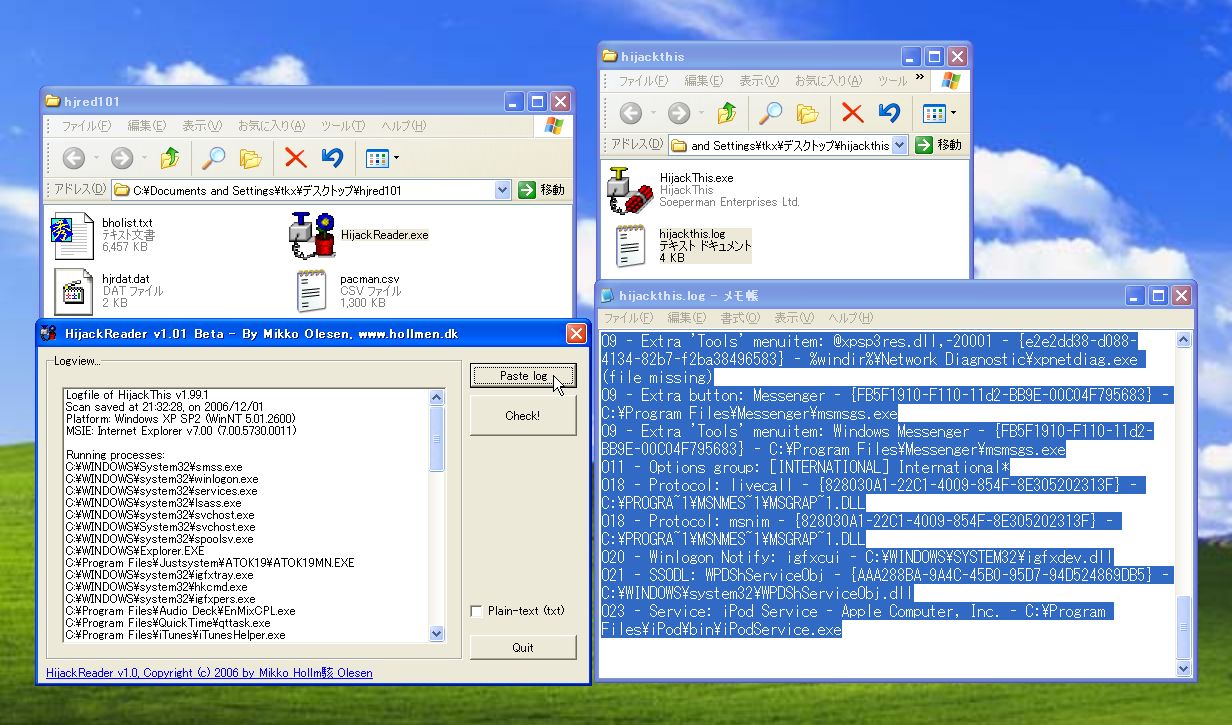The height and width of the screenshot is (725, 1232).
Task: Select hjrdat.dat file icon
Action: (73, 290)
